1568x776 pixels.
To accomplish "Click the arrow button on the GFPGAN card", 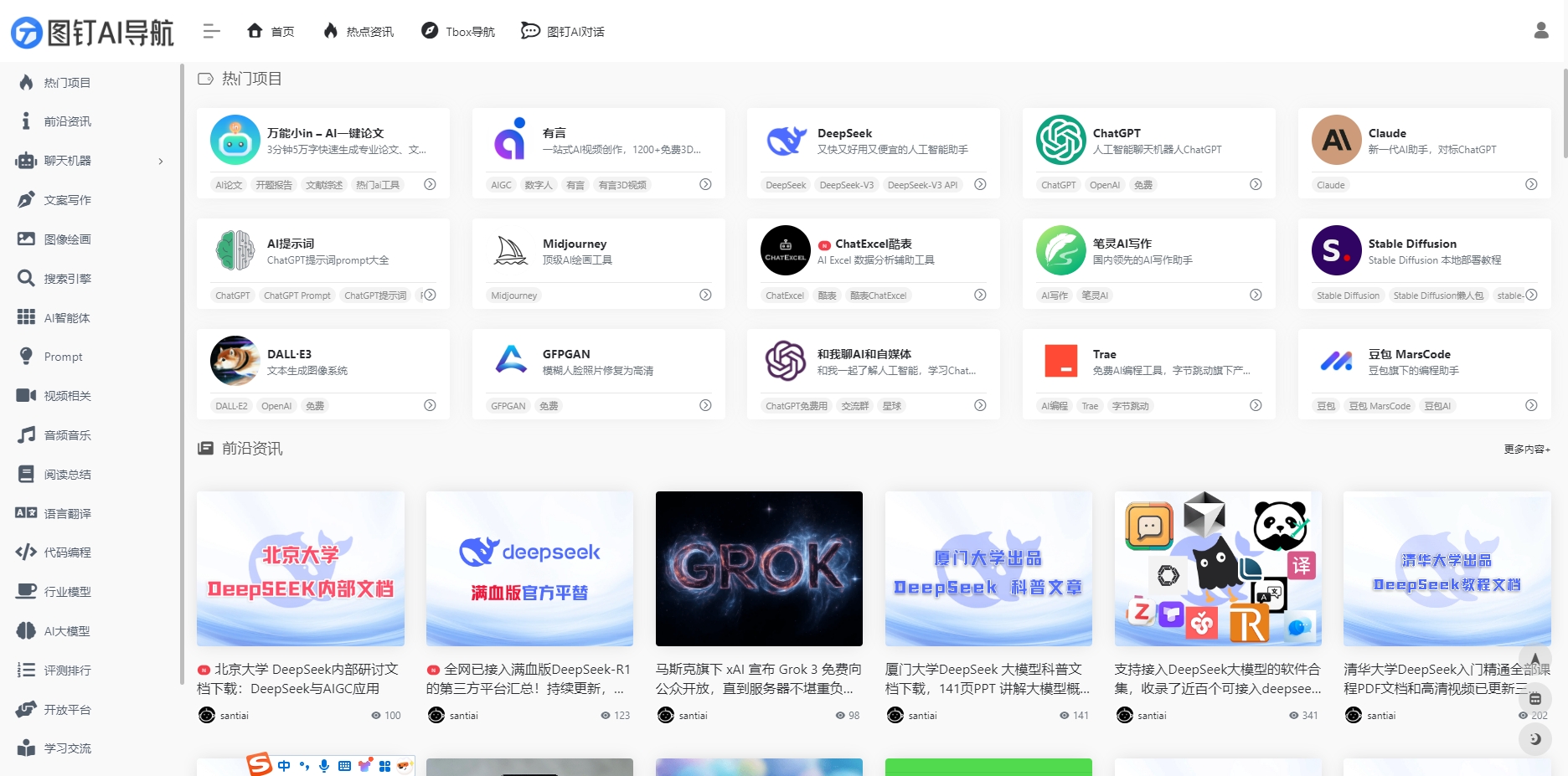I will pyautogui.click(x=705, y=405).
